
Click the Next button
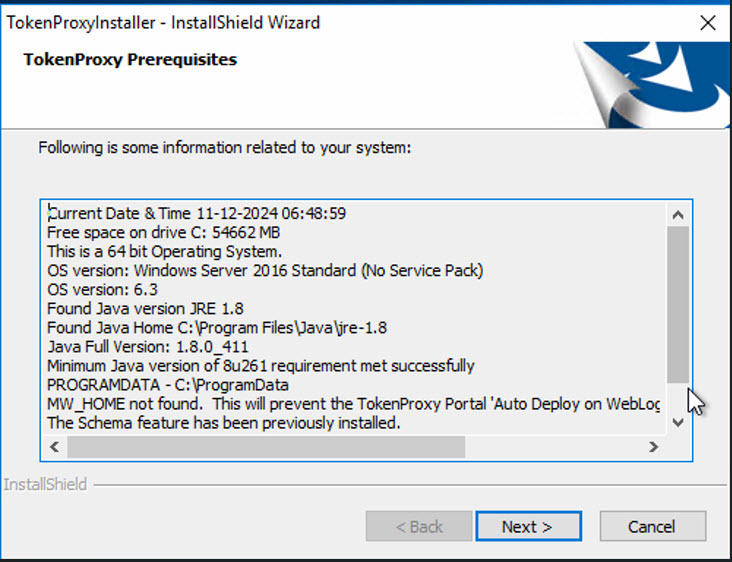[x=528, y=527]
